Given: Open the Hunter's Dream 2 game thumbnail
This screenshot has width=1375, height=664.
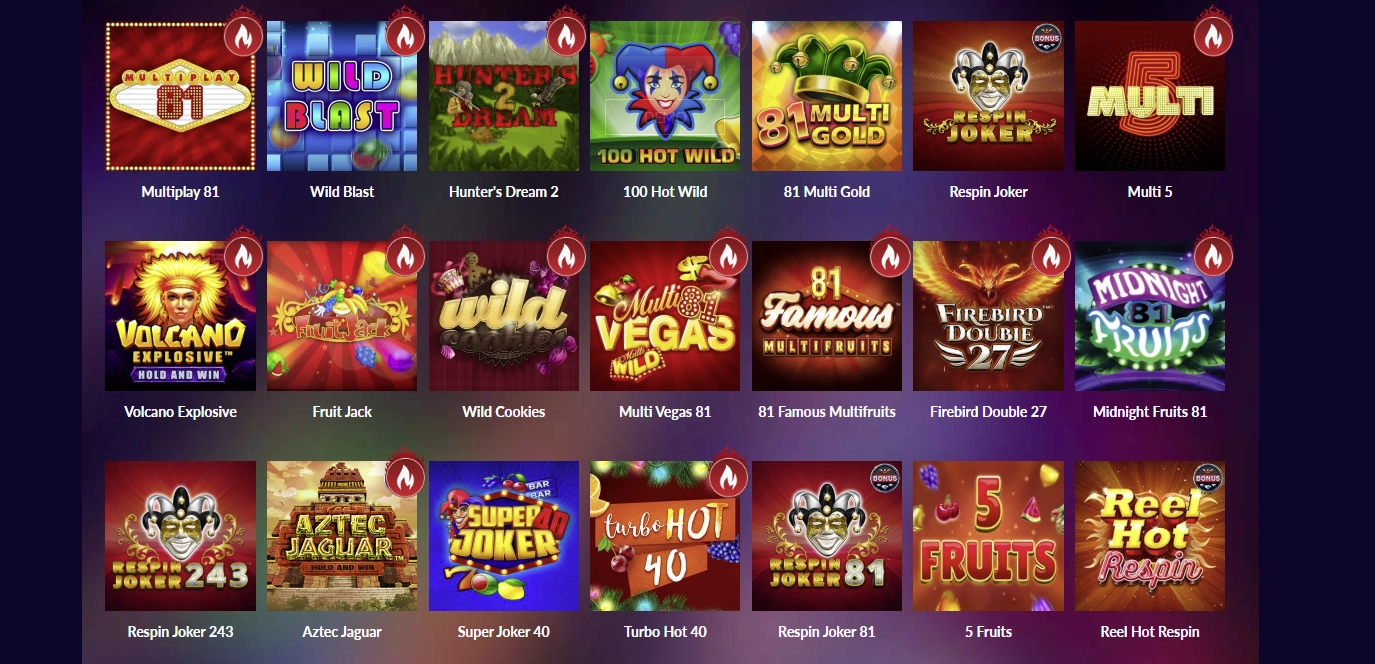Looking at the screenshot, I should coord(504,96).
